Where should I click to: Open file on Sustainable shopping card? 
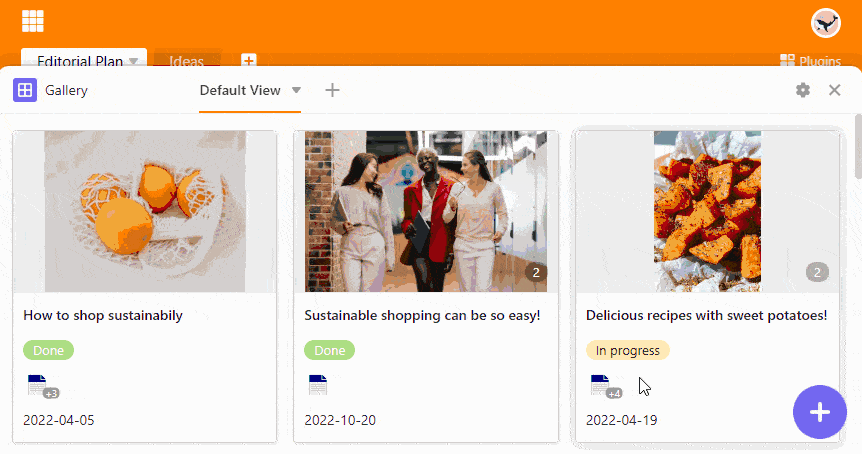[318, 385]
